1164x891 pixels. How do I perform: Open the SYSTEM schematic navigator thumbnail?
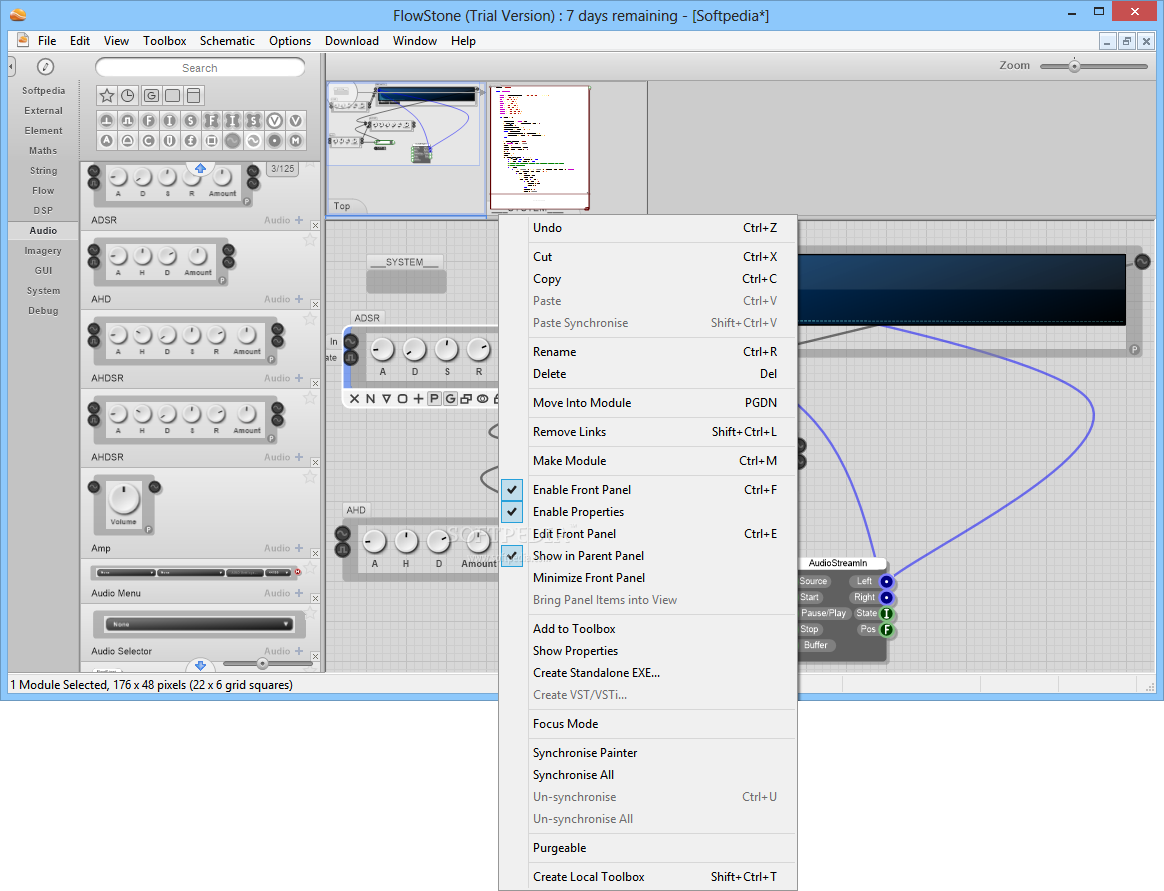(x=540, y=149)
